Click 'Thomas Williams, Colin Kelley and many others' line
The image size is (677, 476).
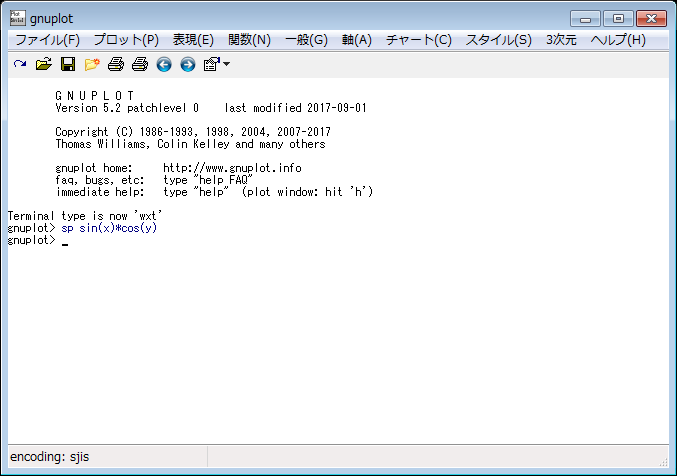coord(190,144)
